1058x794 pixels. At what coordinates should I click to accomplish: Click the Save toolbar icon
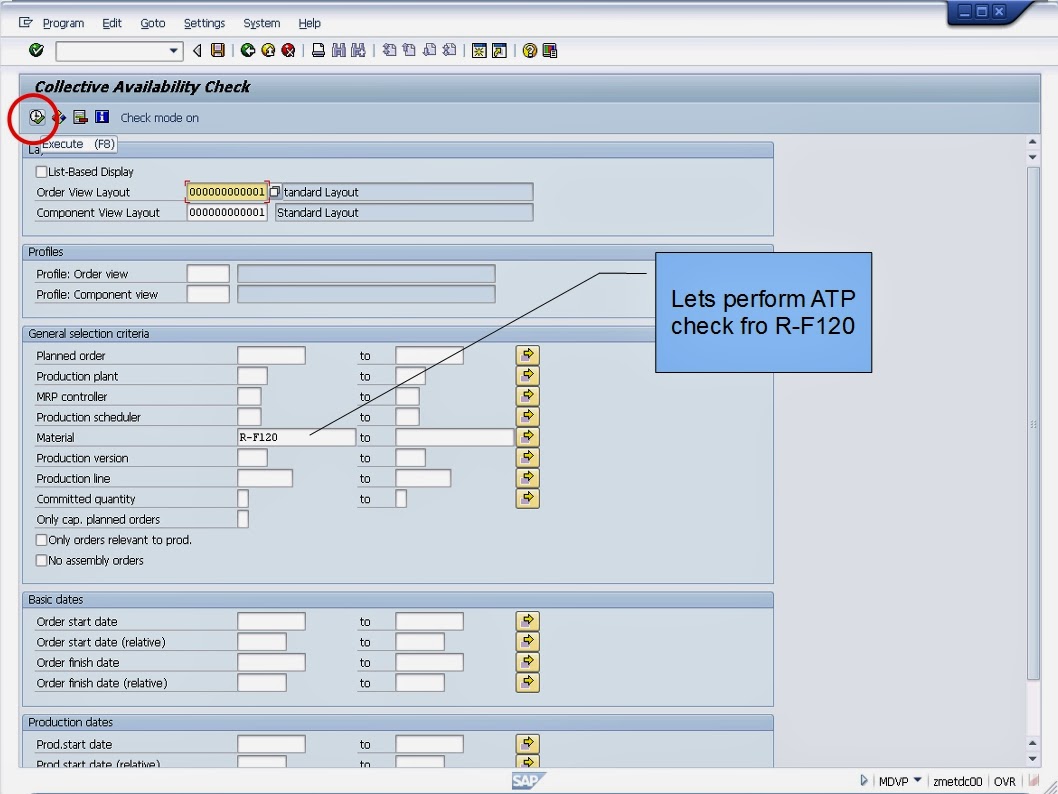[x=218, y=49]
